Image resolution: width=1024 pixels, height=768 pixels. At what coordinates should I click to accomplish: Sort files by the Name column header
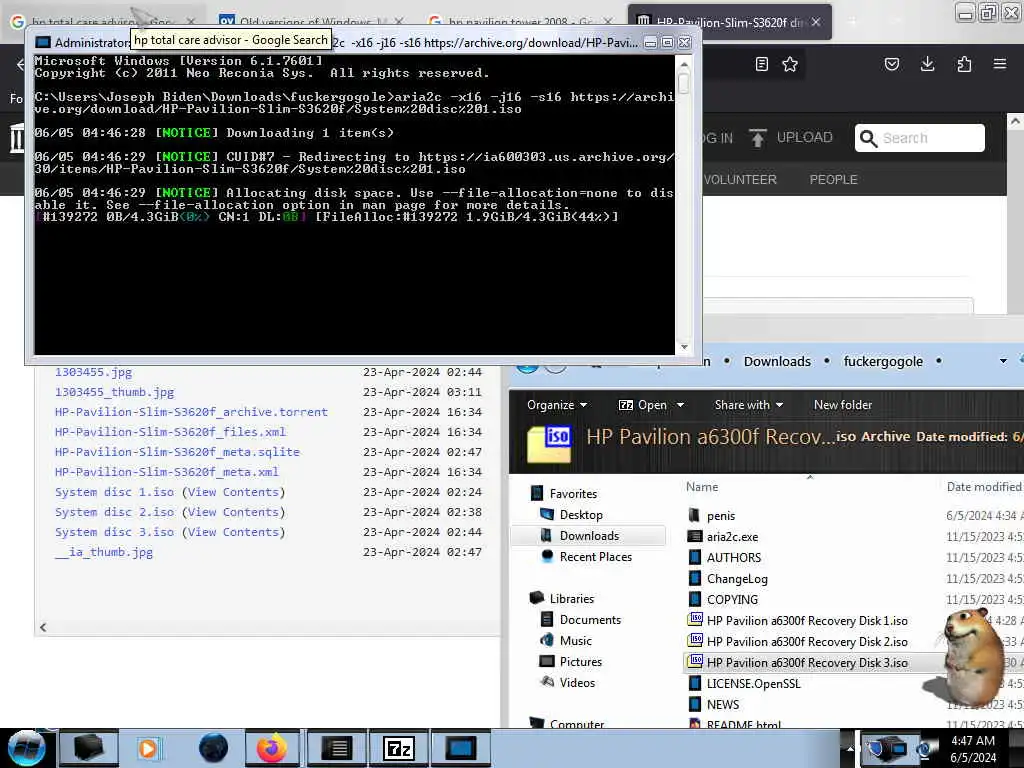coord(702,487)
